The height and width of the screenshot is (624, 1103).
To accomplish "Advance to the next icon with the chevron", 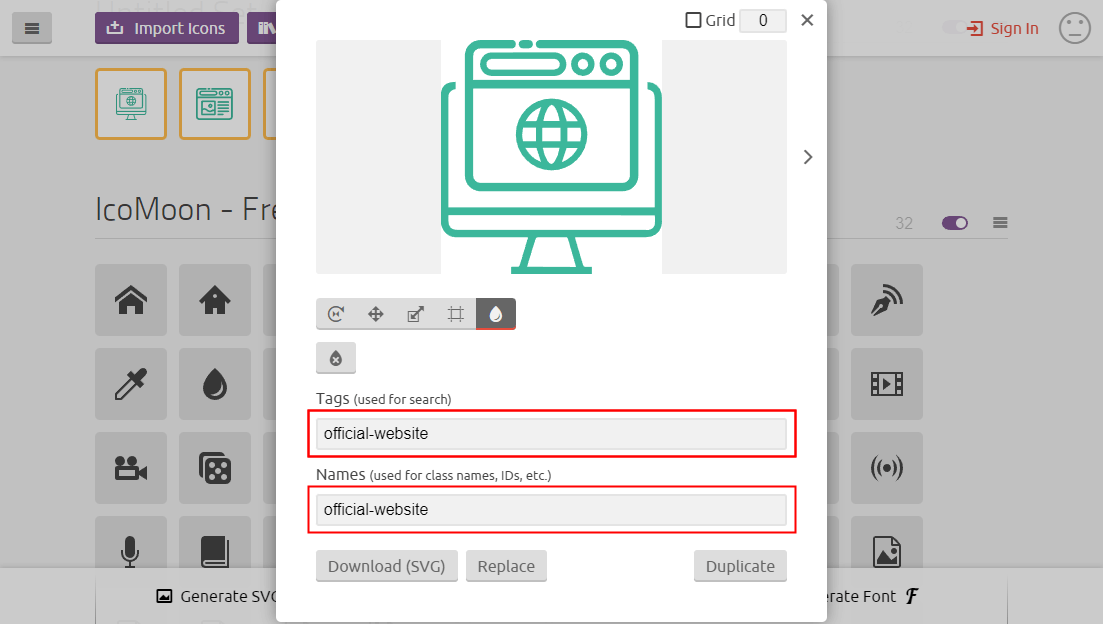I will tap(807, 157).
